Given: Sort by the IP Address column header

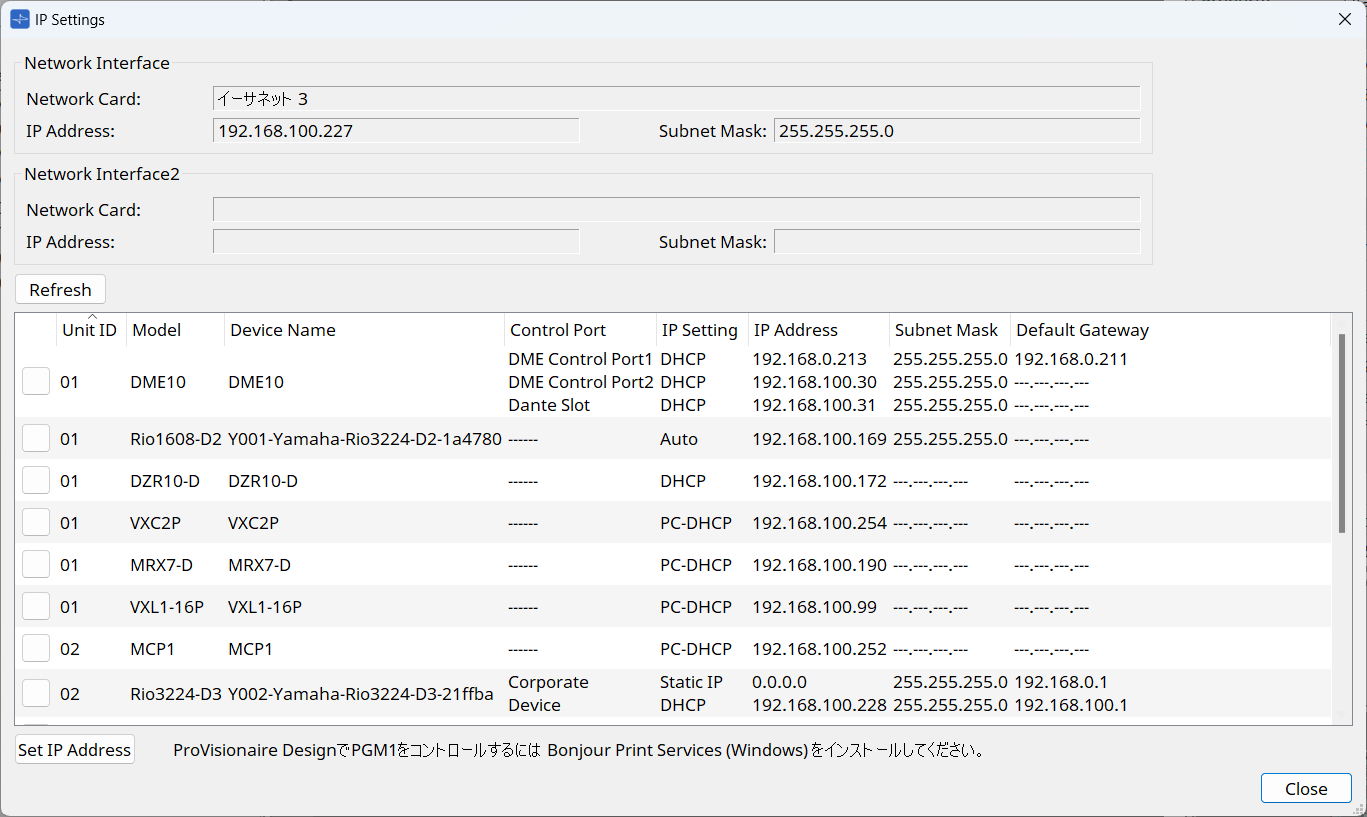Looking at the screenshot, I should tap(796, 330).
